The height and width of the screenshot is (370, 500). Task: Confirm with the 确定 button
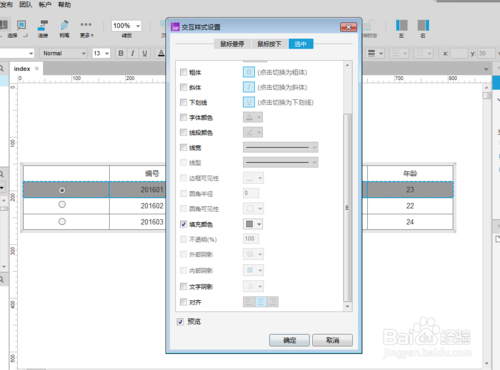pyautogui.click(x=289, y=340)
